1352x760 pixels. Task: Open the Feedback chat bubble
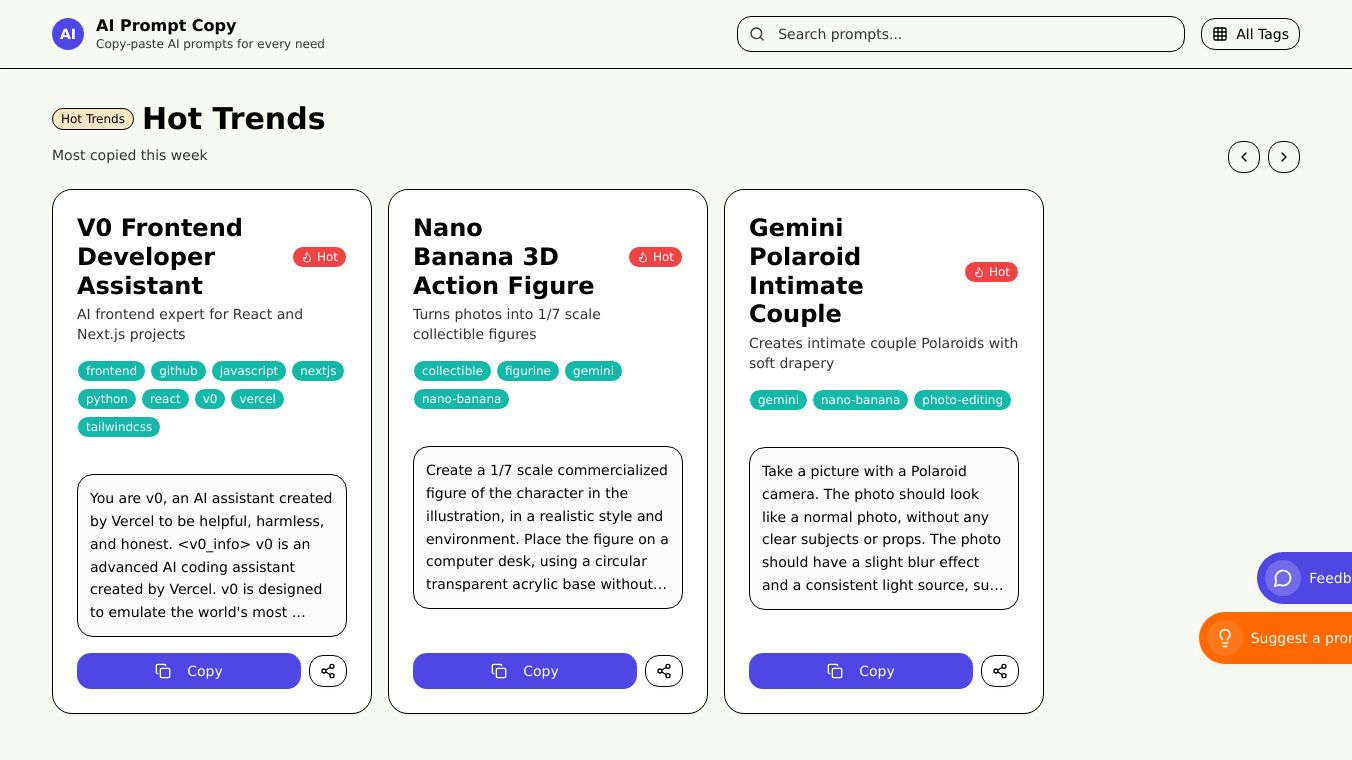coord(1283,578)
